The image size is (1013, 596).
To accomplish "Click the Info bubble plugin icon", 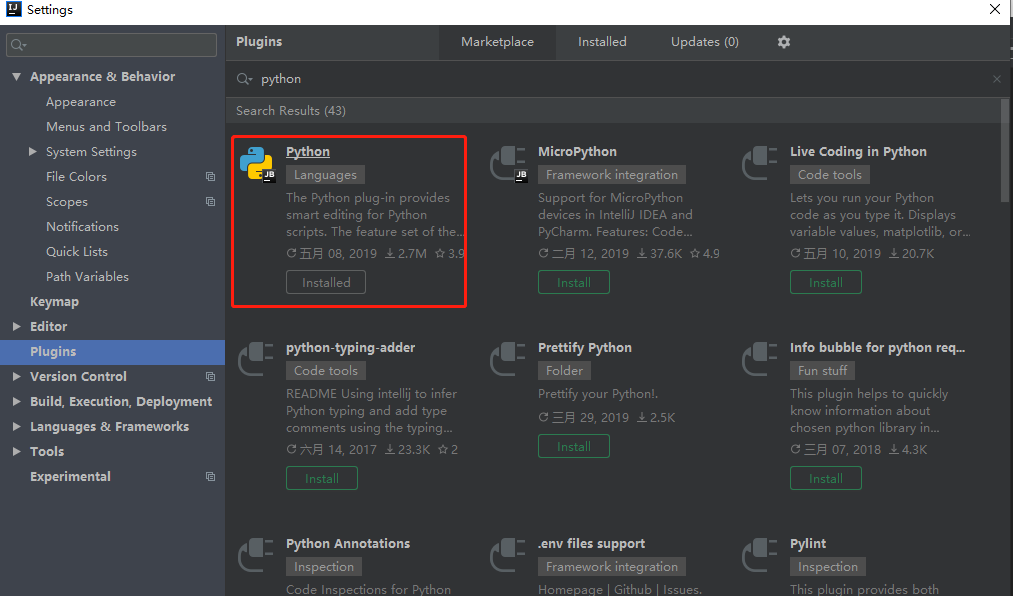I will point(760,359).
